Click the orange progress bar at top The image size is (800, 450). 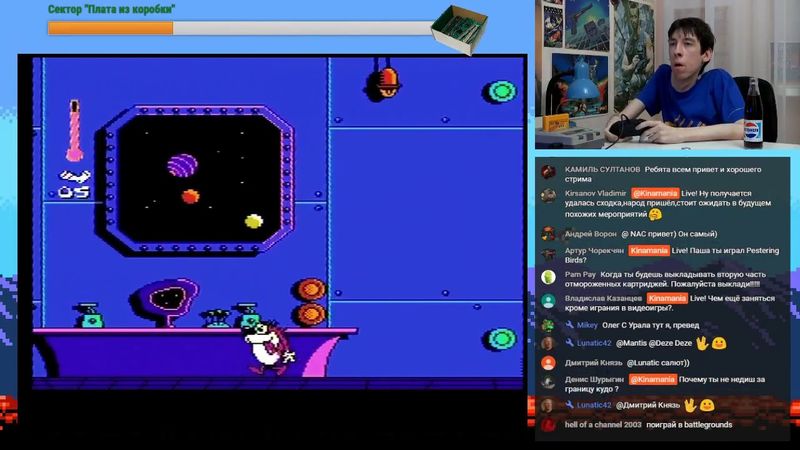click(110, 28)
